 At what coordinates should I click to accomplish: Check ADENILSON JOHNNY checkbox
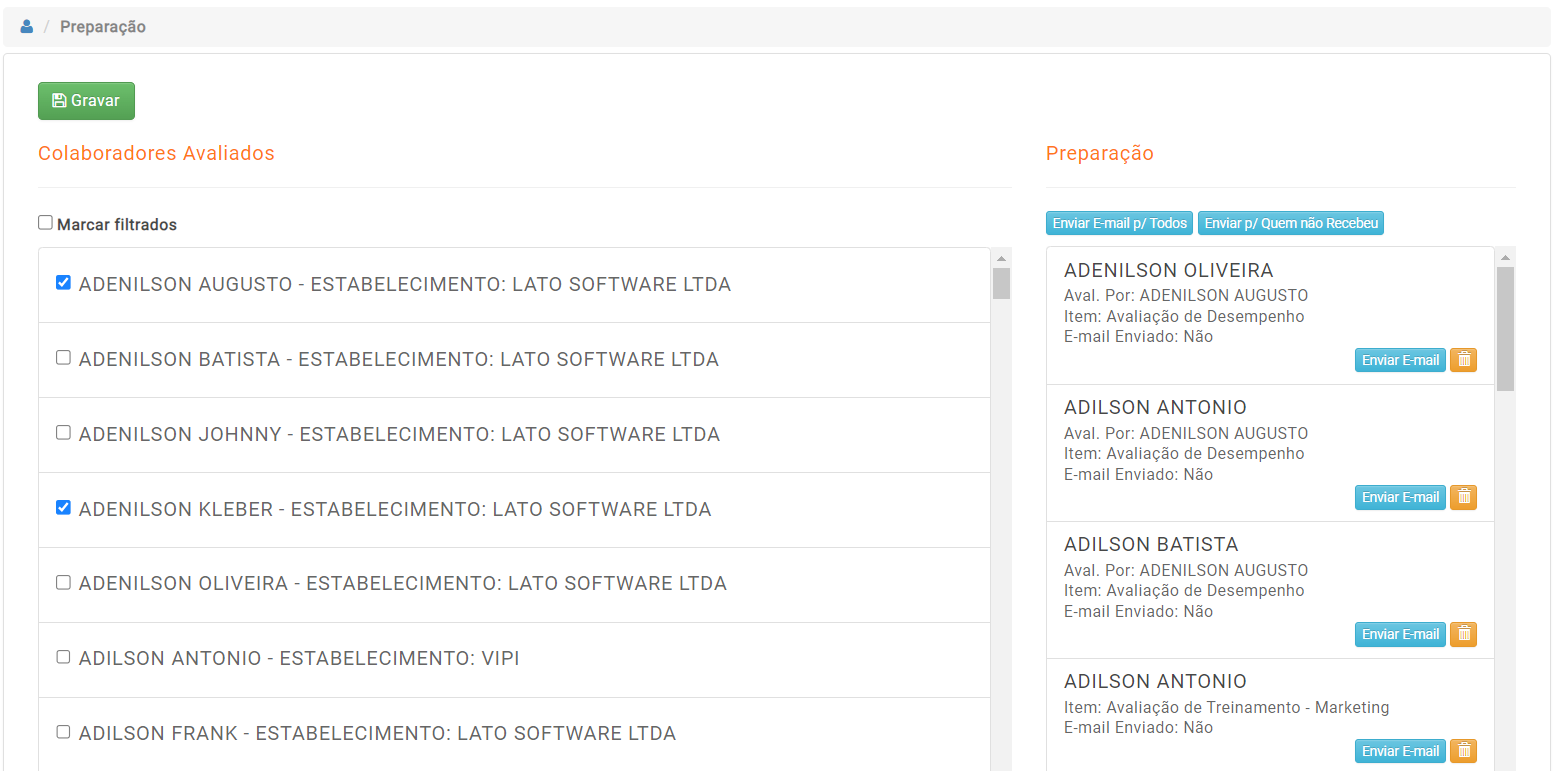[63, 432]
